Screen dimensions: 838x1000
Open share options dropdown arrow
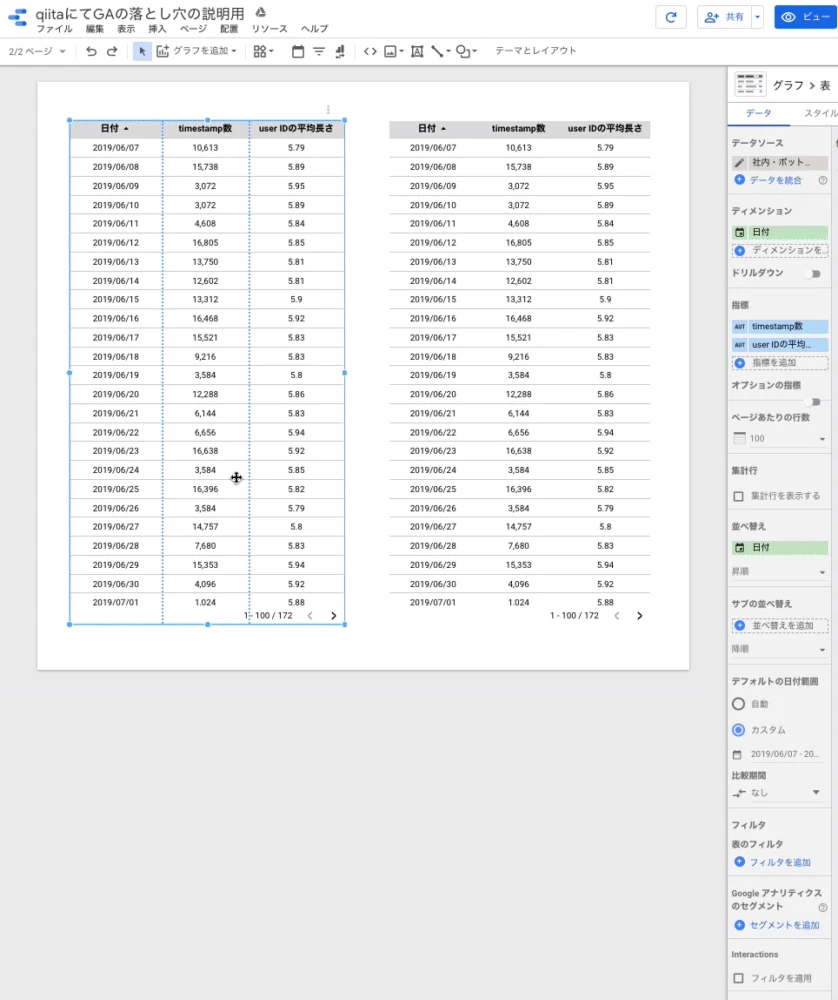click(757, 17)
